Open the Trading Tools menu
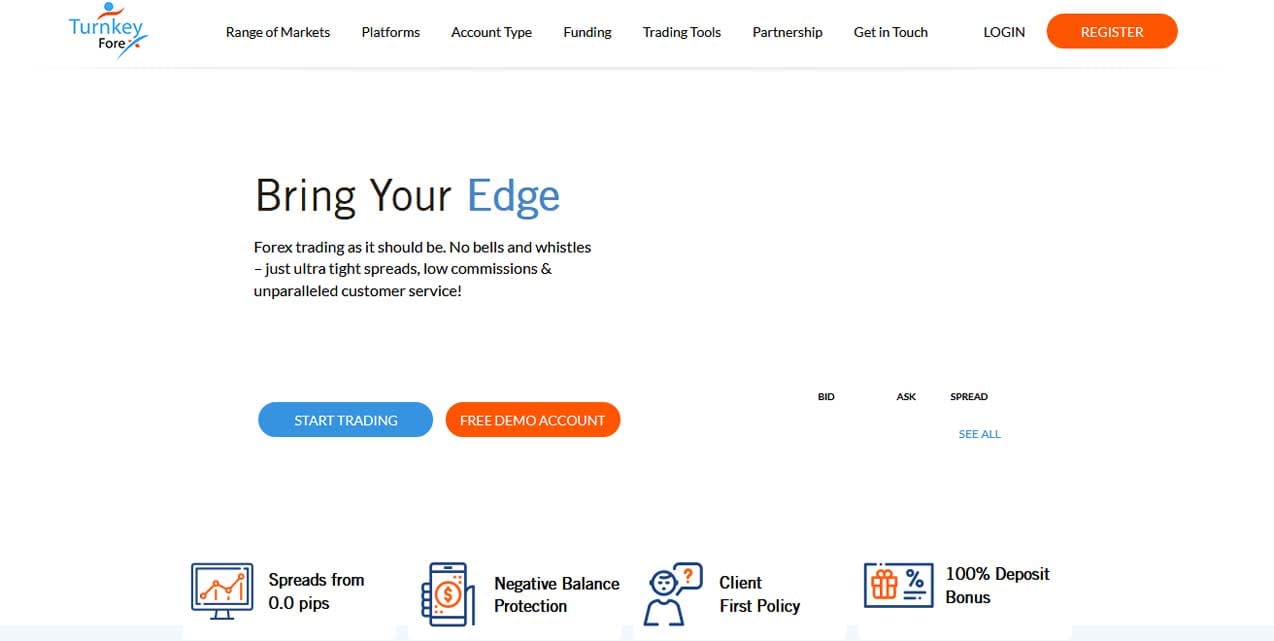Image resolution: width=1274 pixels, height=641 pixels. click(682, 32)
